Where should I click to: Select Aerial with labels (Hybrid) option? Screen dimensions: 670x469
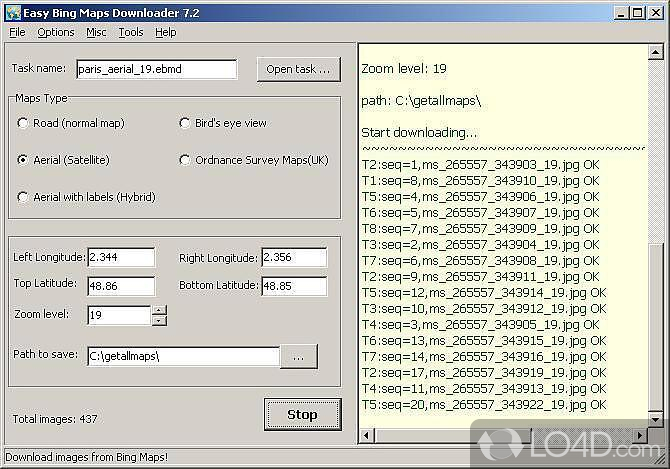point(24,197)
